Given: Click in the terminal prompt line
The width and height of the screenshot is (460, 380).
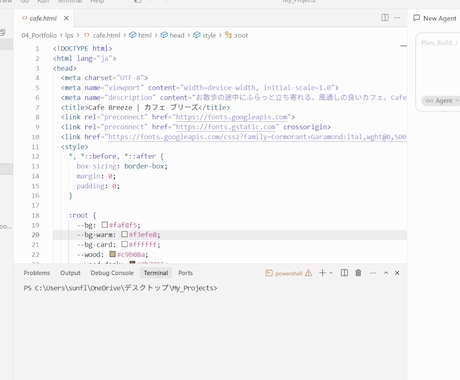Looking at the screenshot, I should (120, 288).
